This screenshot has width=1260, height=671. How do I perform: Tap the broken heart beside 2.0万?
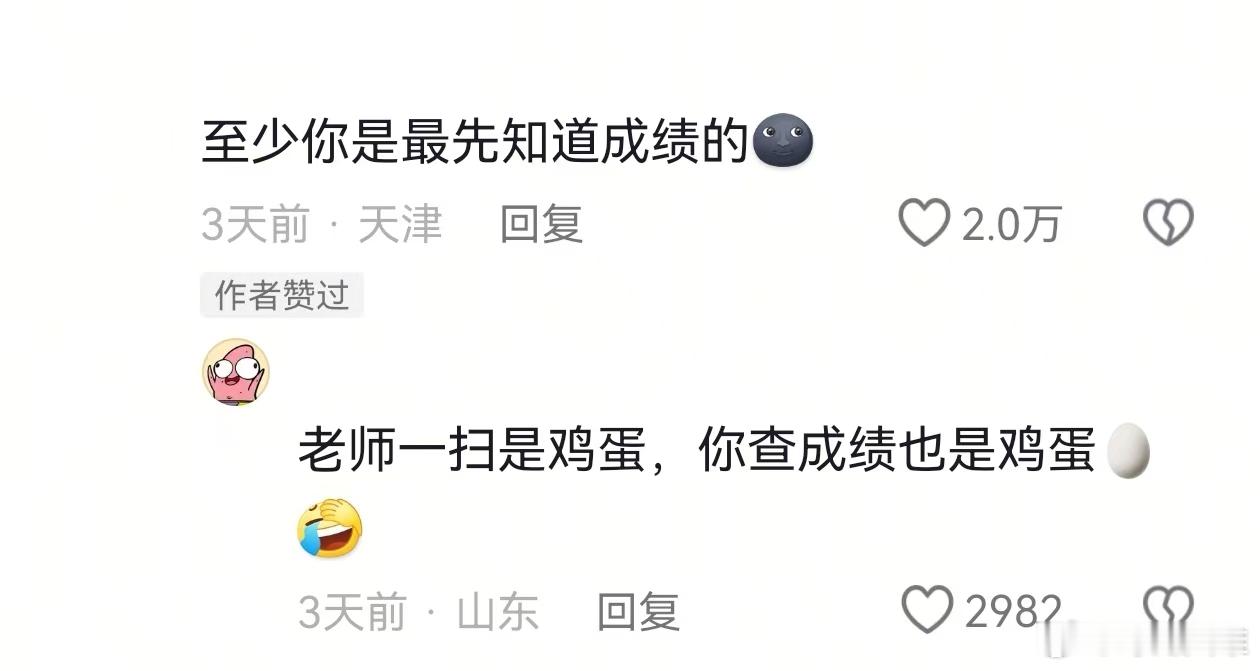click(x=1168, y=223)
